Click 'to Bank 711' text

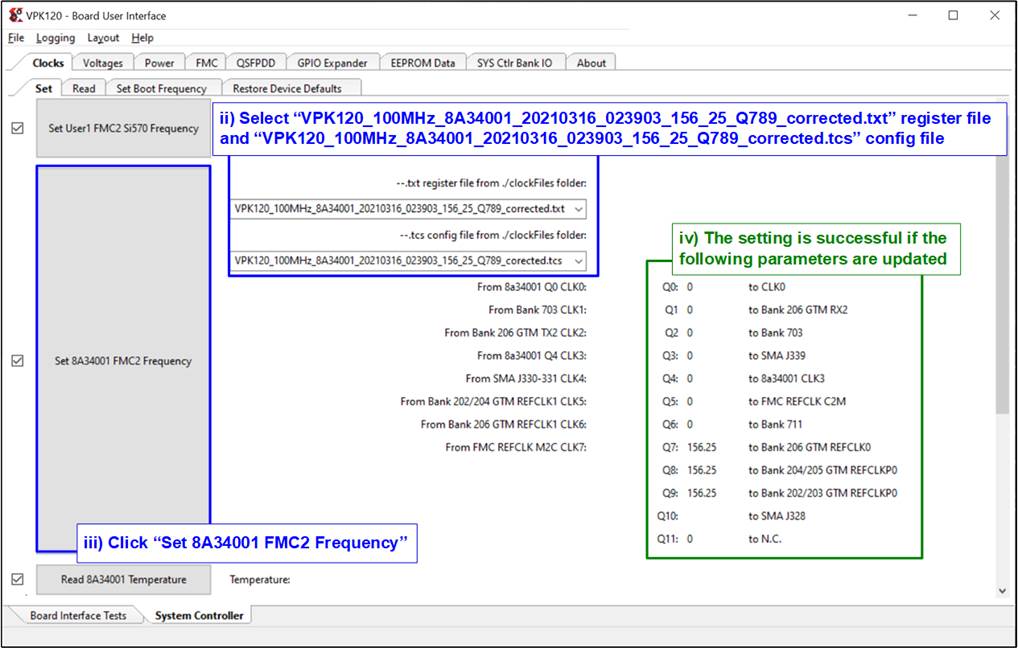[x=775, y=424]
